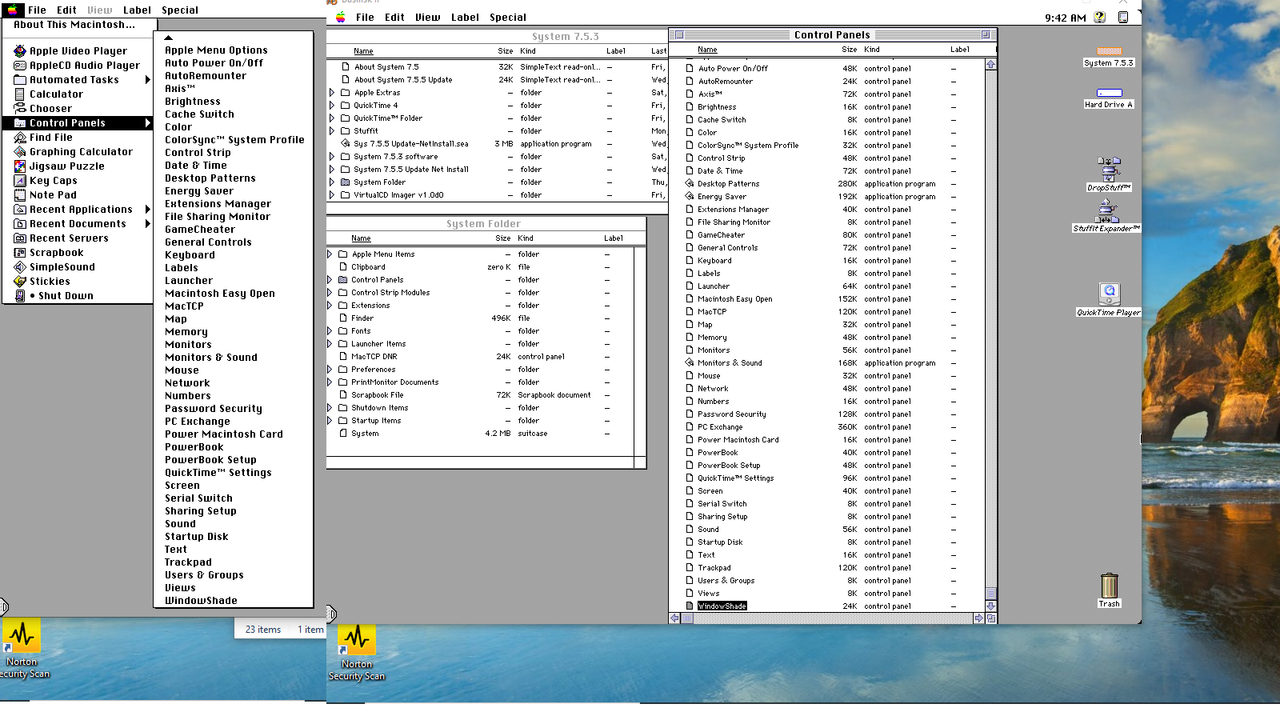Viewport: 1280px width, 720px height.
Task: Click the highlighted WindowShade file icon
Action: 689,606
